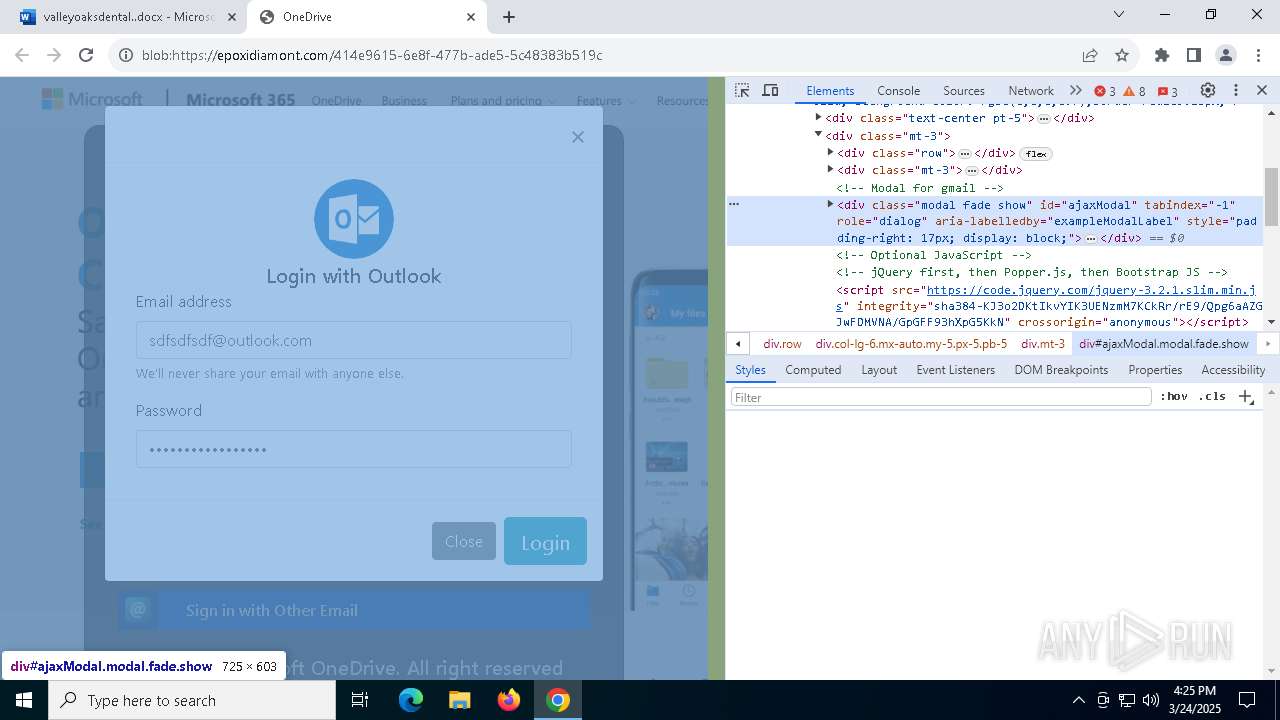Screen dimensions: 1280x720
Task: Add a new style rule plus icon
Action: [x=1246, y=397]
